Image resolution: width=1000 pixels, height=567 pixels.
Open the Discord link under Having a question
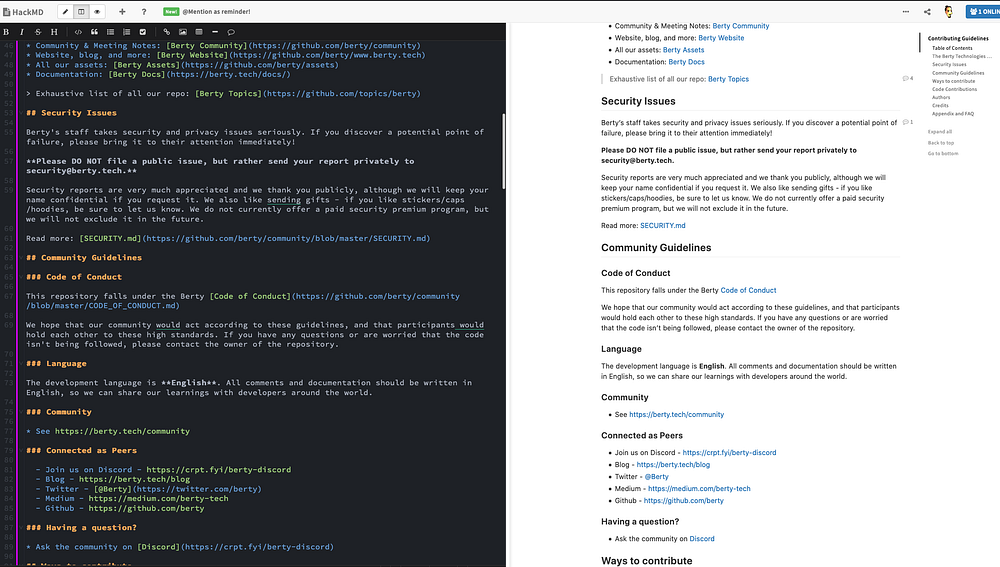pos(702,539)
